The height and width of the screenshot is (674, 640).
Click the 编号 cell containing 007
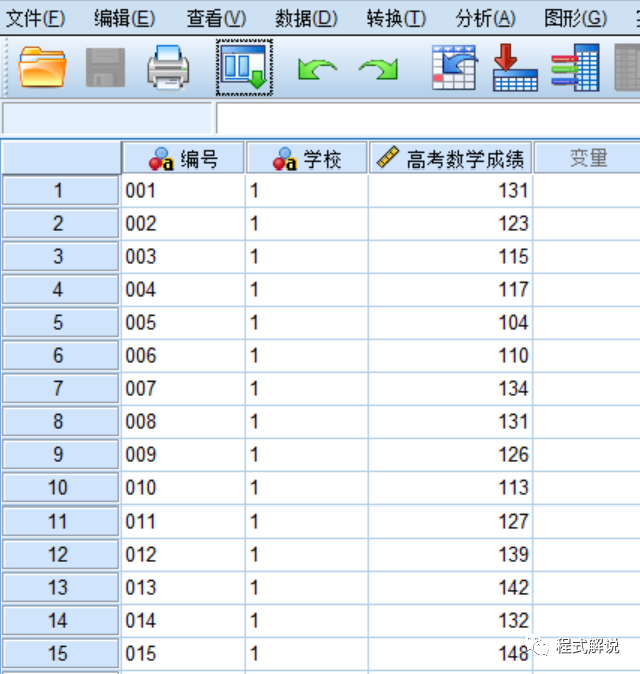(x=184, y=389)
